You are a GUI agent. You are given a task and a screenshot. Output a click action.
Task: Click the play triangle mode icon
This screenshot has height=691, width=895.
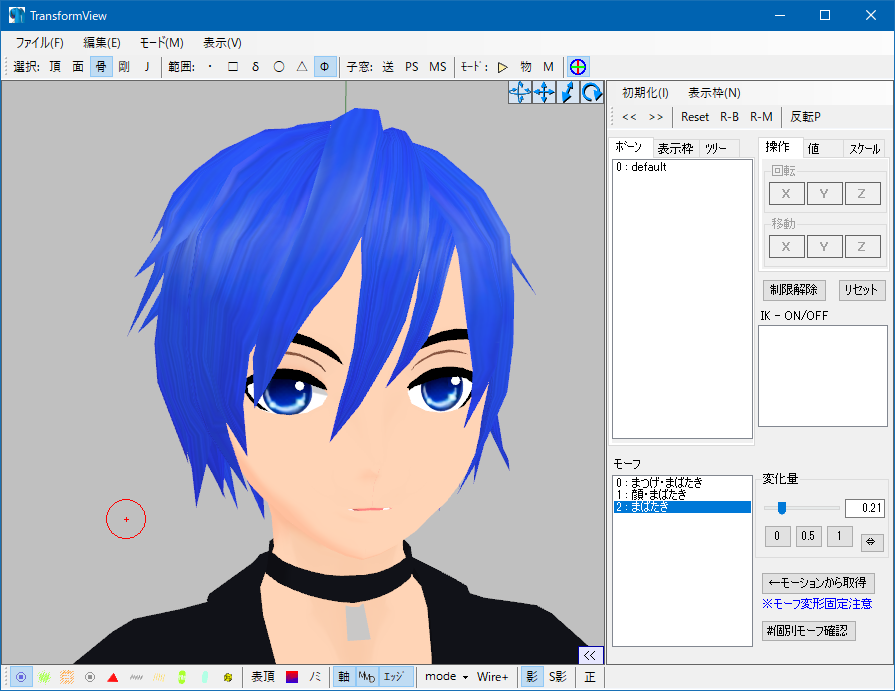pyautogui.click(x=503, y=67)
